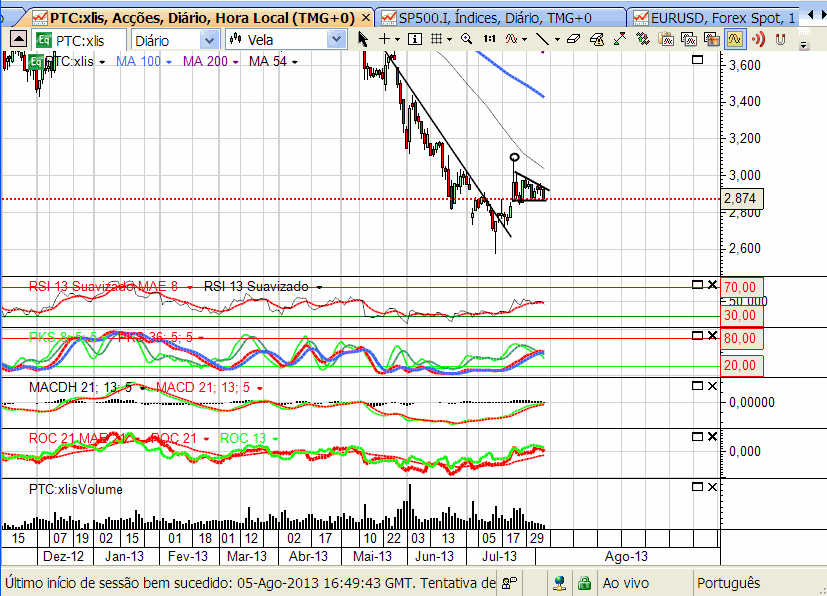
Task: Click the eraser with warning icon
Action: pyautogui.click(x=597, y=39)
